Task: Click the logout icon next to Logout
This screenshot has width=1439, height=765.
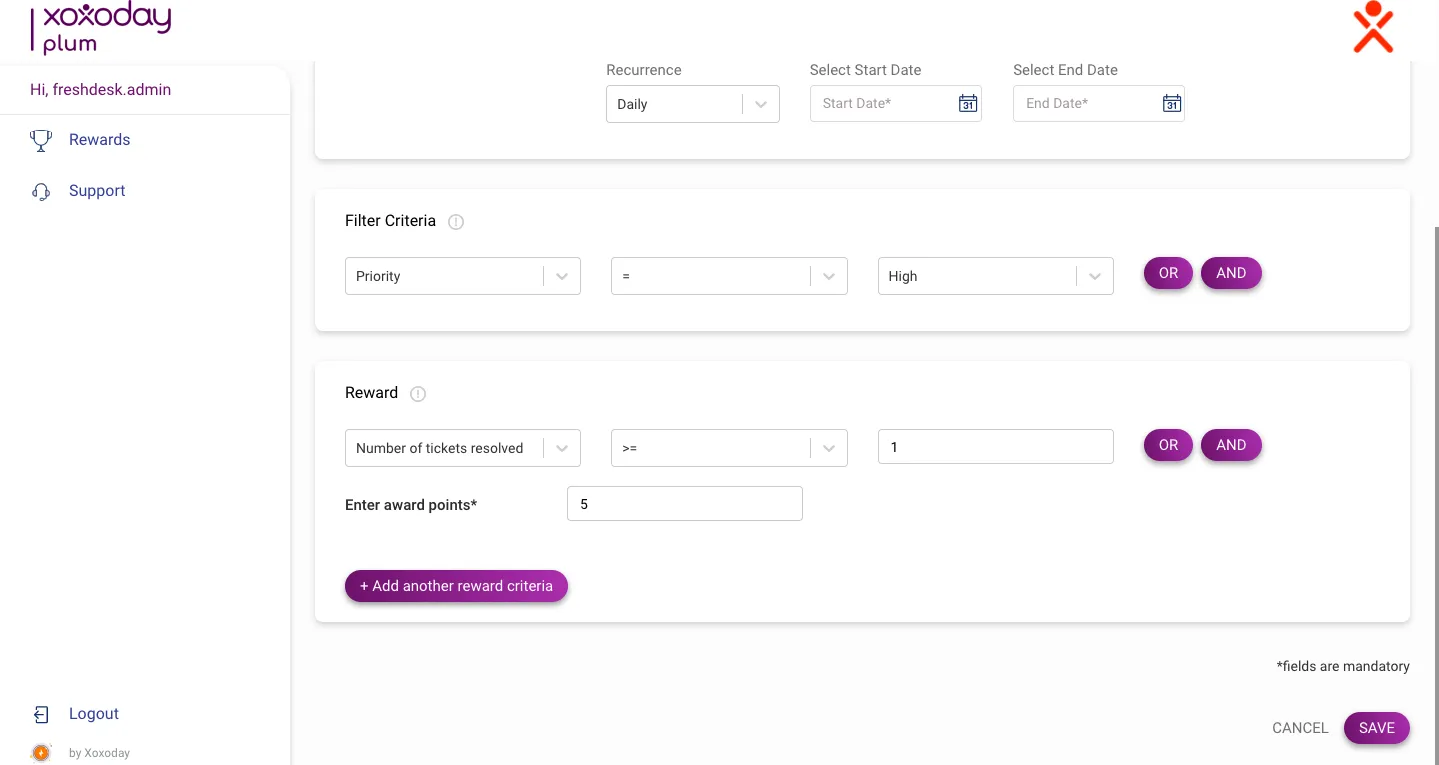Action: [x=41, y=714]
